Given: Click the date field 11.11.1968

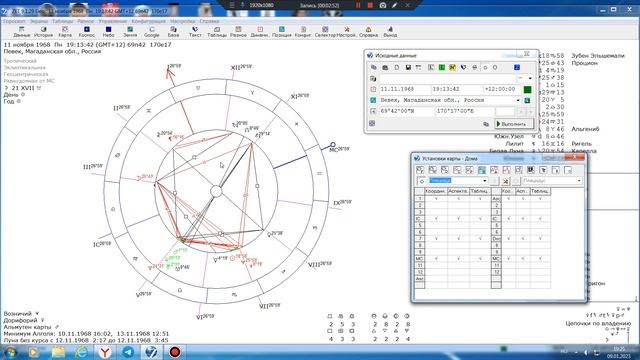Looking at the screenshot, I should pyautogui.click(x=404, y=89).
